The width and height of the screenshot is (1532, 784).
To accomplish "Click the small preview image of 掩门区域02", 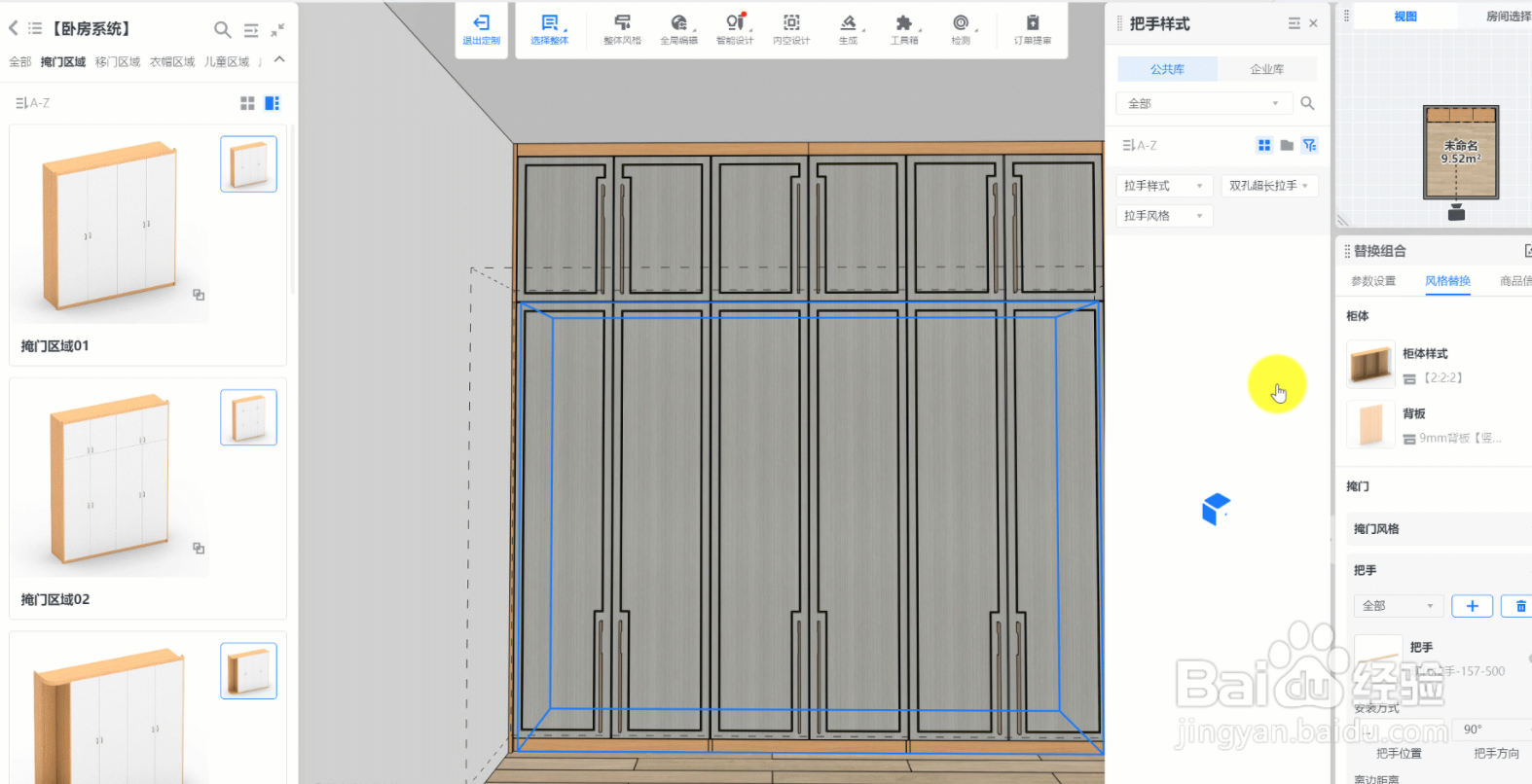I will click(248, 417).
